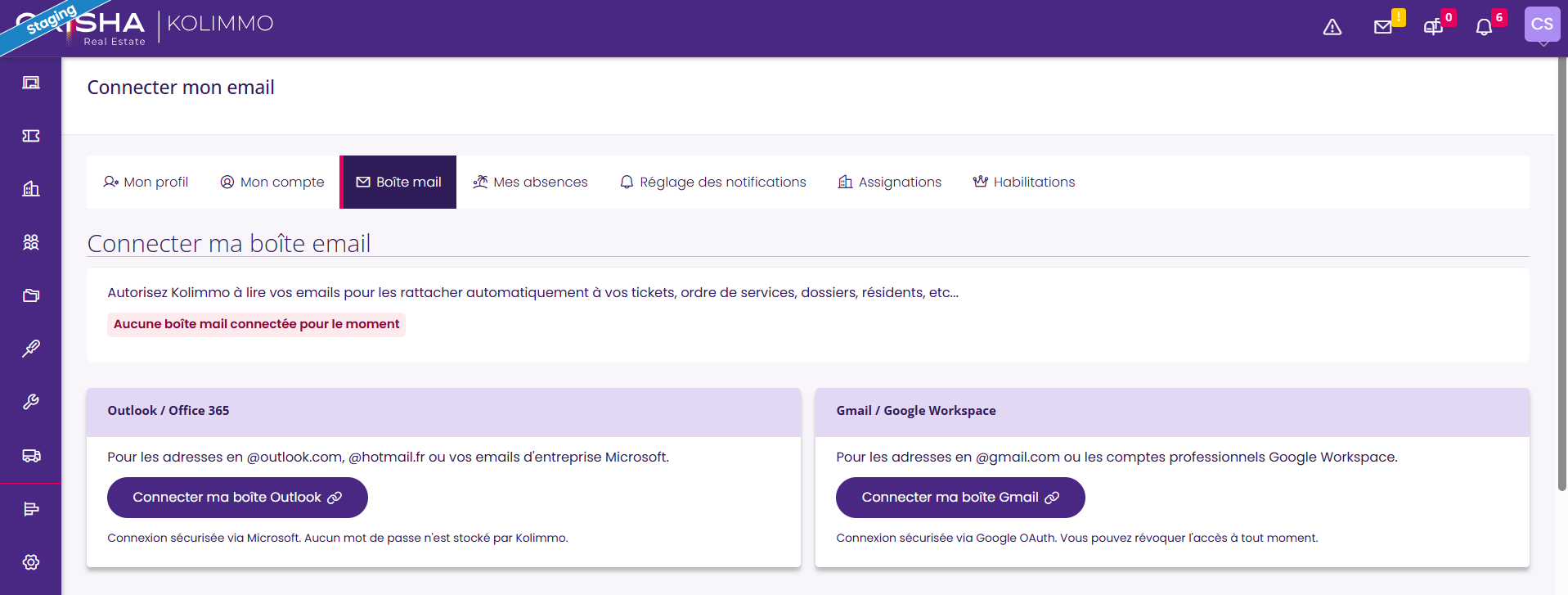Open the envelope mail icon in header
Screen dimensions: 1568x595
(1383, 28)
